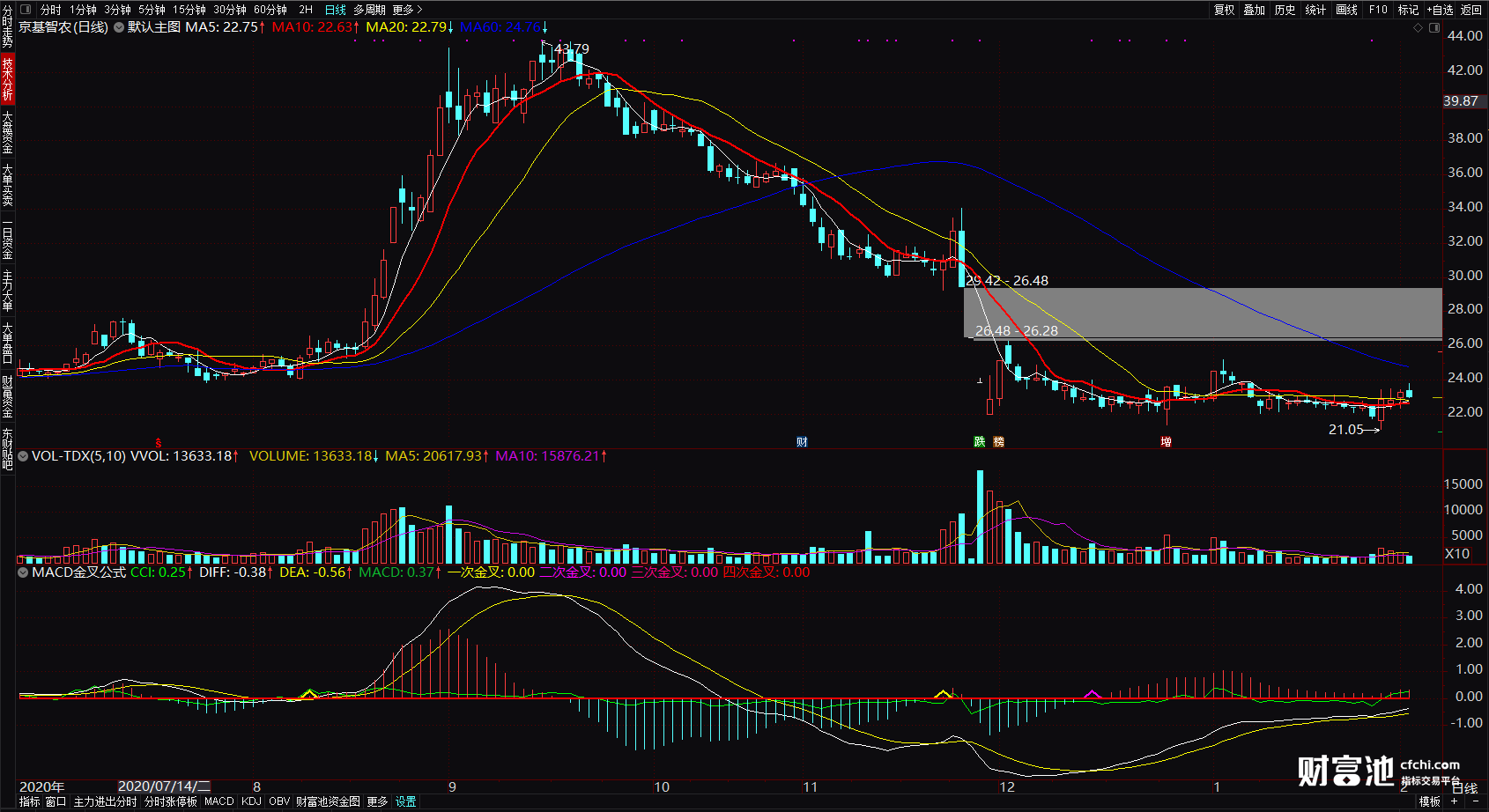Toggle the left panel icon beside 分时
This screenshot has height=812, width=1489.
coord(26,10)
